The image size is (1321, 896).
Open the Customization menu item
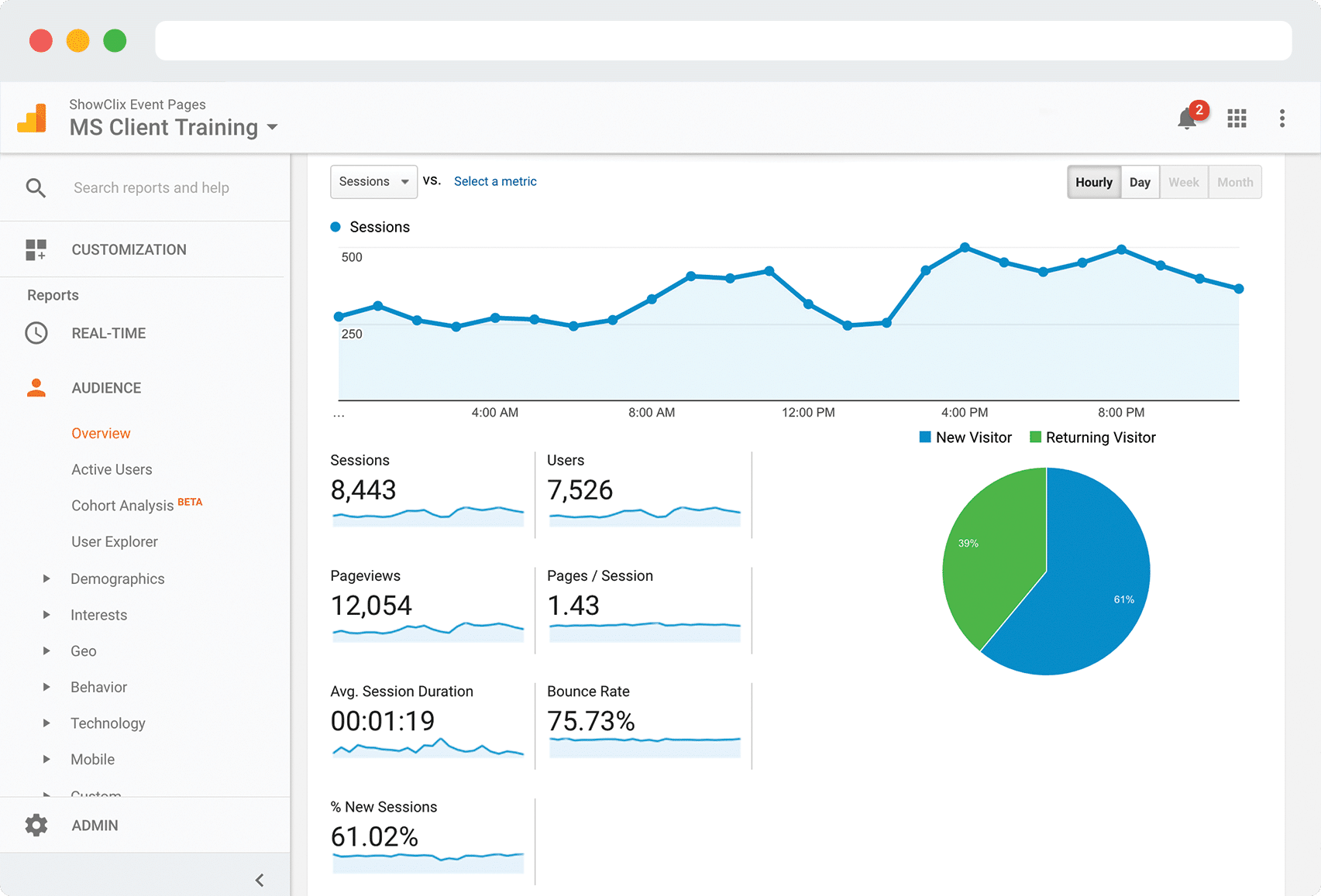click(x=129, y=249)
